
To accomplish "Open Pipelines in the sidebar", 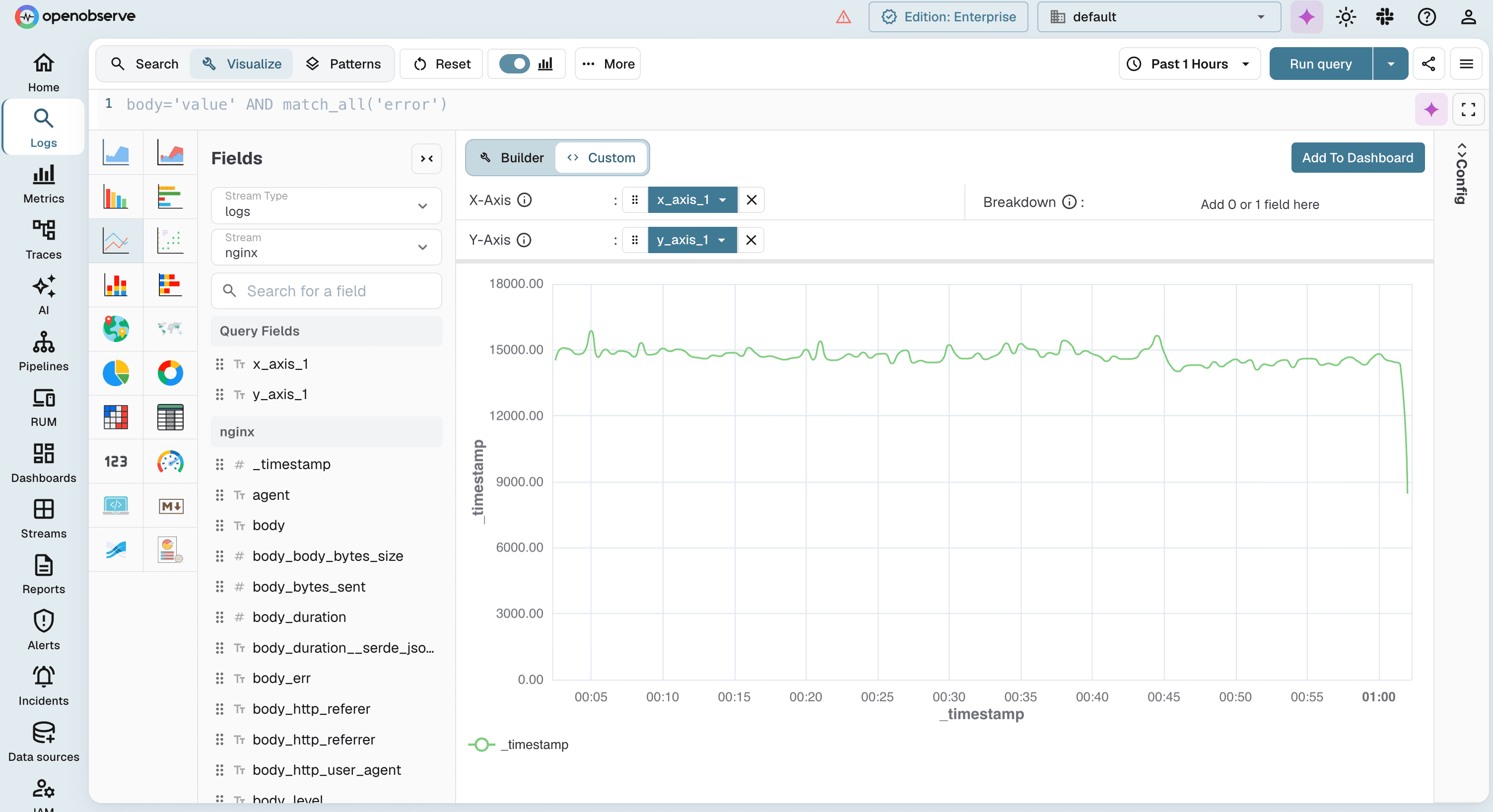I will click(x=44, y=352).
